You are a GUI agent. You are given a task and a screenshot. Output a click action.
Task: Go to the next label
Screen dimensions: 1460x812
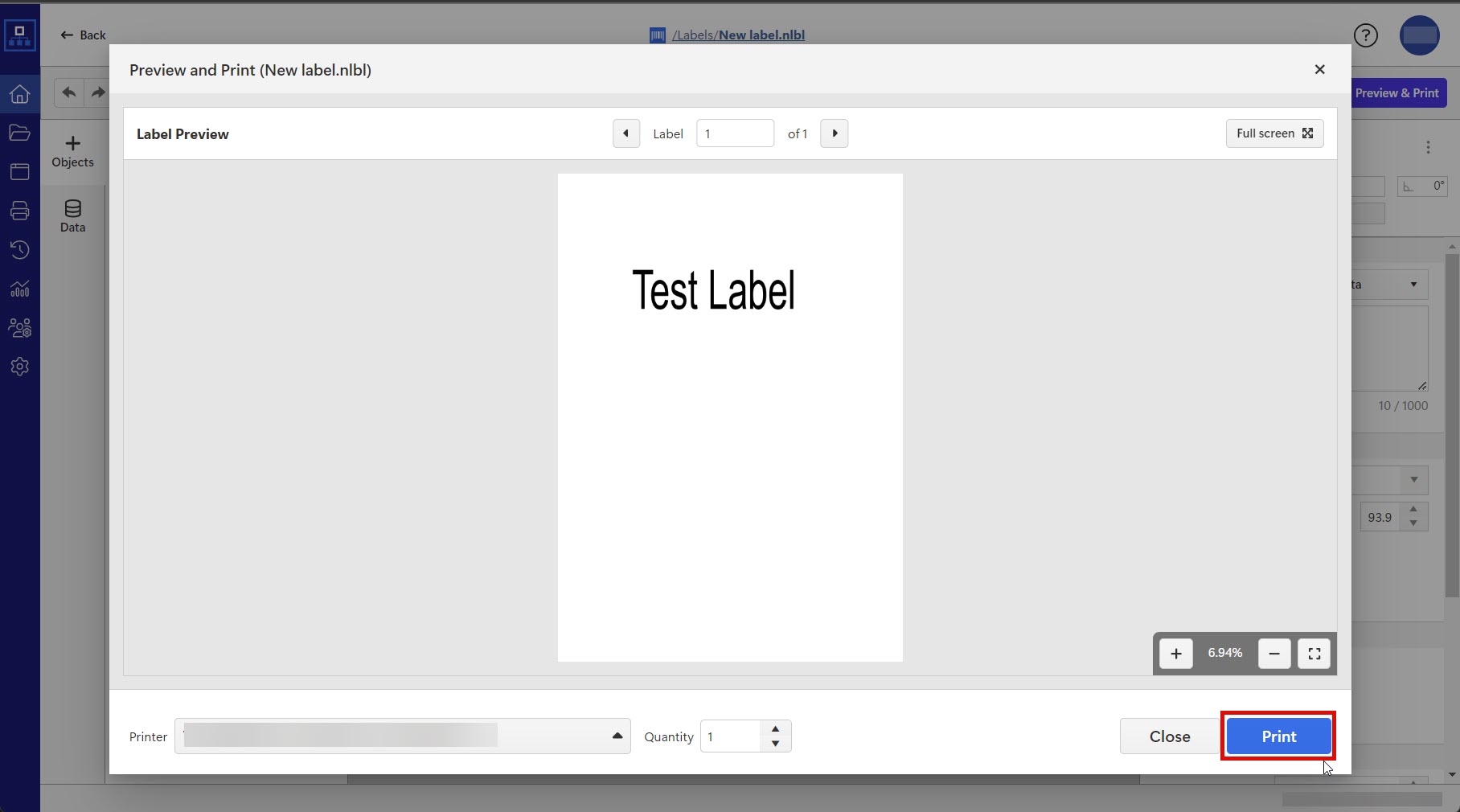835,133
